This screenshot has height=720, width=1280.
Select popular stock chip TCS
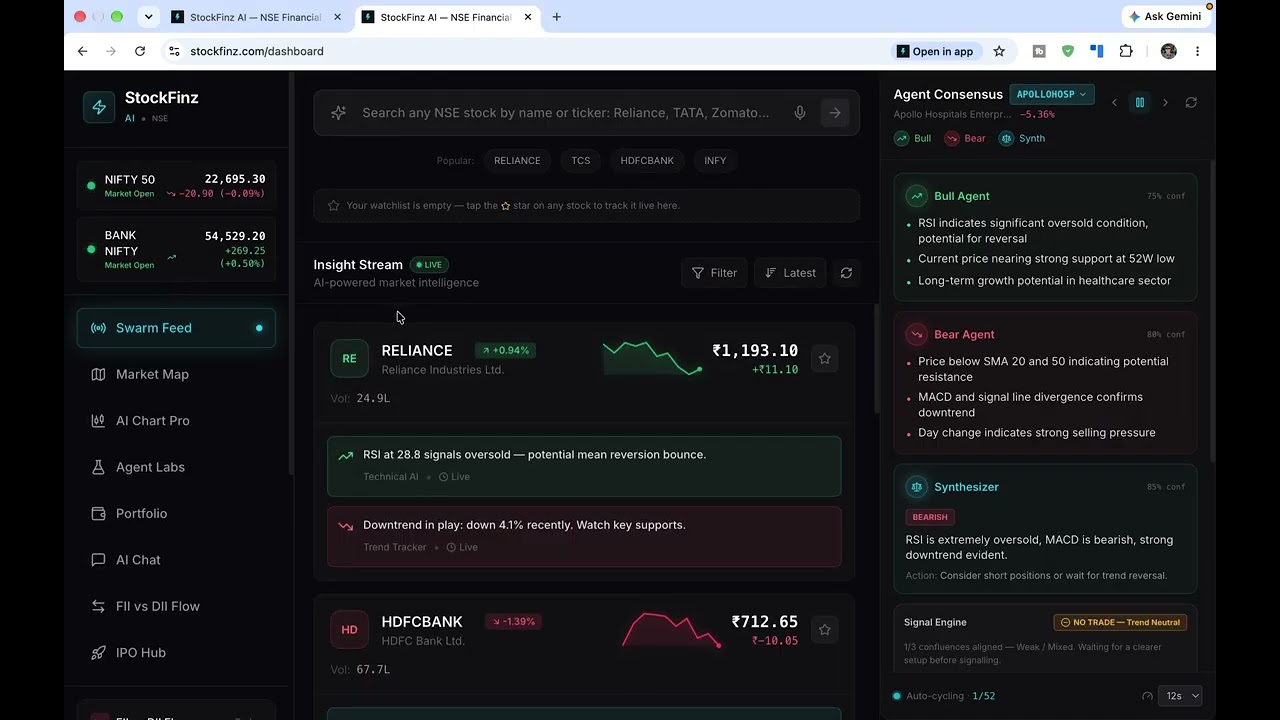pos(581,160)
